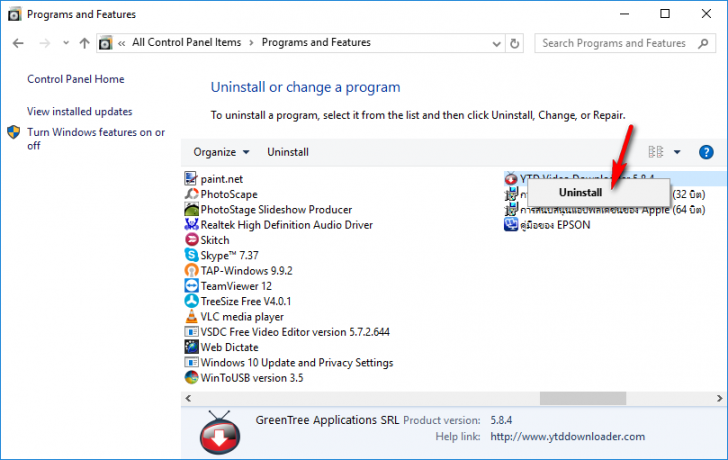The width and height of the screenshot is (728, 460).
Task: Select PhotoStage Slideshow Producer text
Action: [276, 209]
